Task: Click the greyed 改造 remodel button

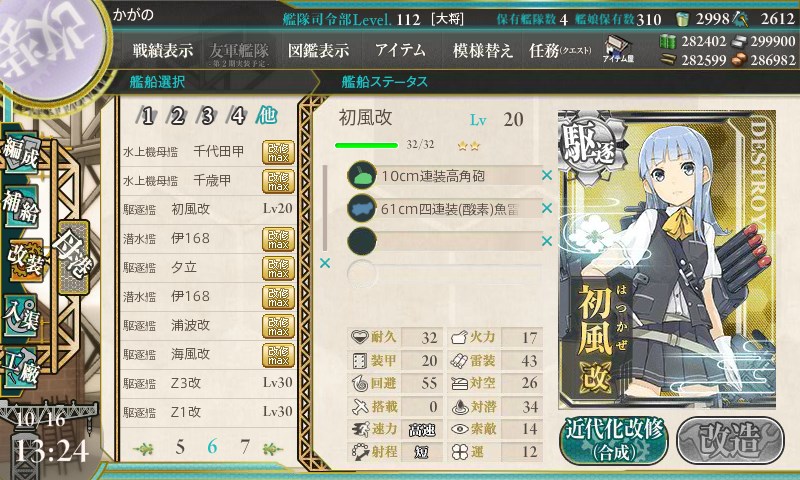Action: coord(731,439)
